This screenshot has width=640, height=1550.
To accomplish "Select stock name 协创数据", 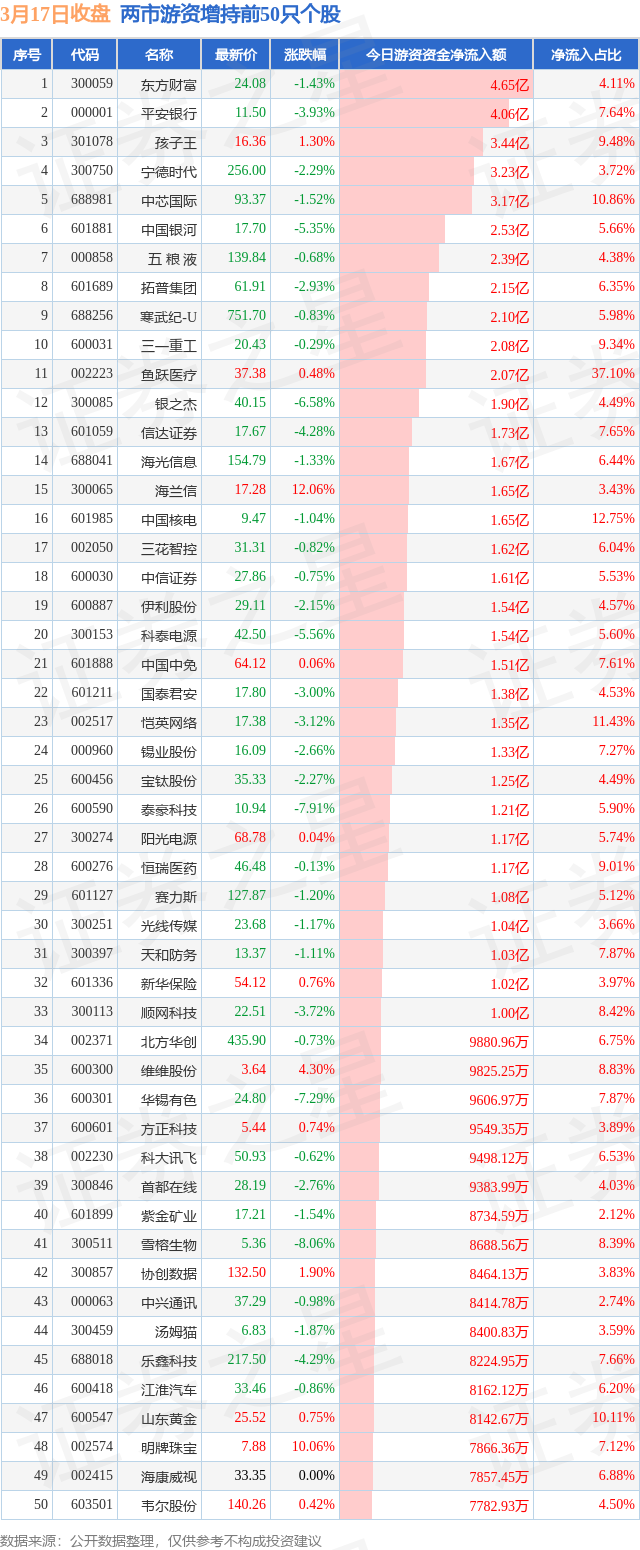I will point(169,1273).
